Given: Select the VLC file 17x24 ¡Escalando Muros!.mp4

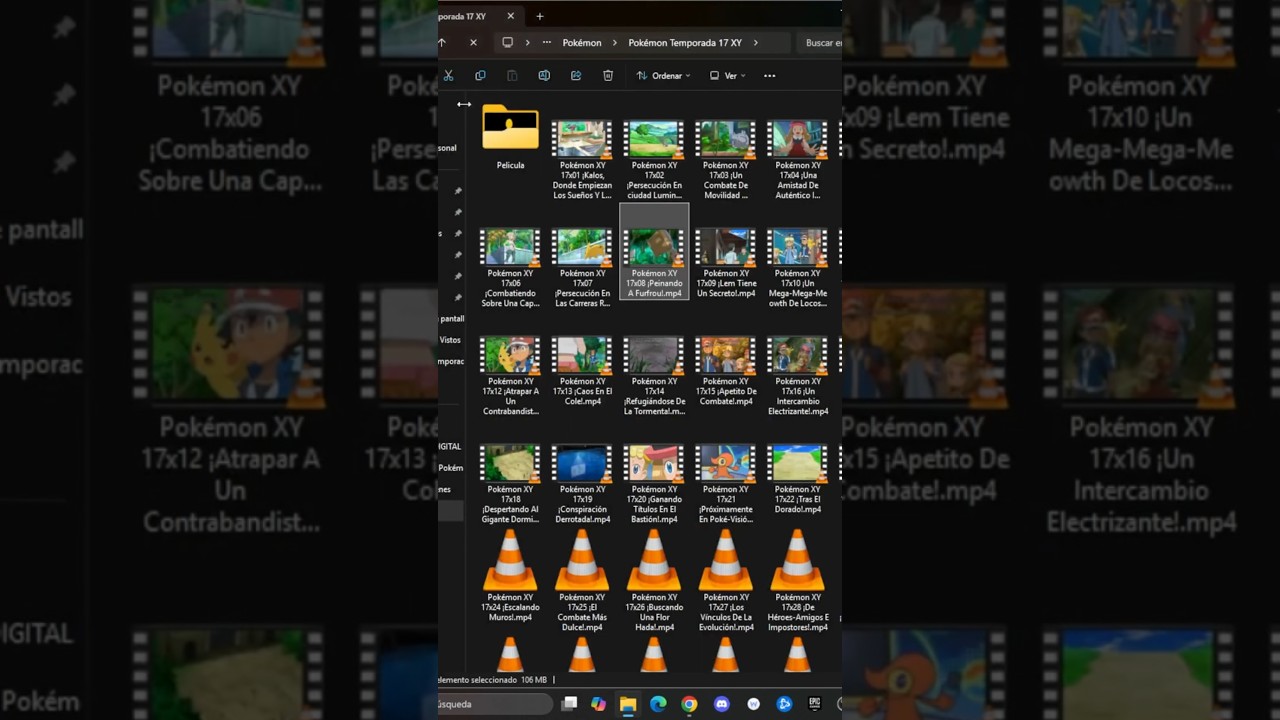Looking at the screenshot, I should [510, 577].
